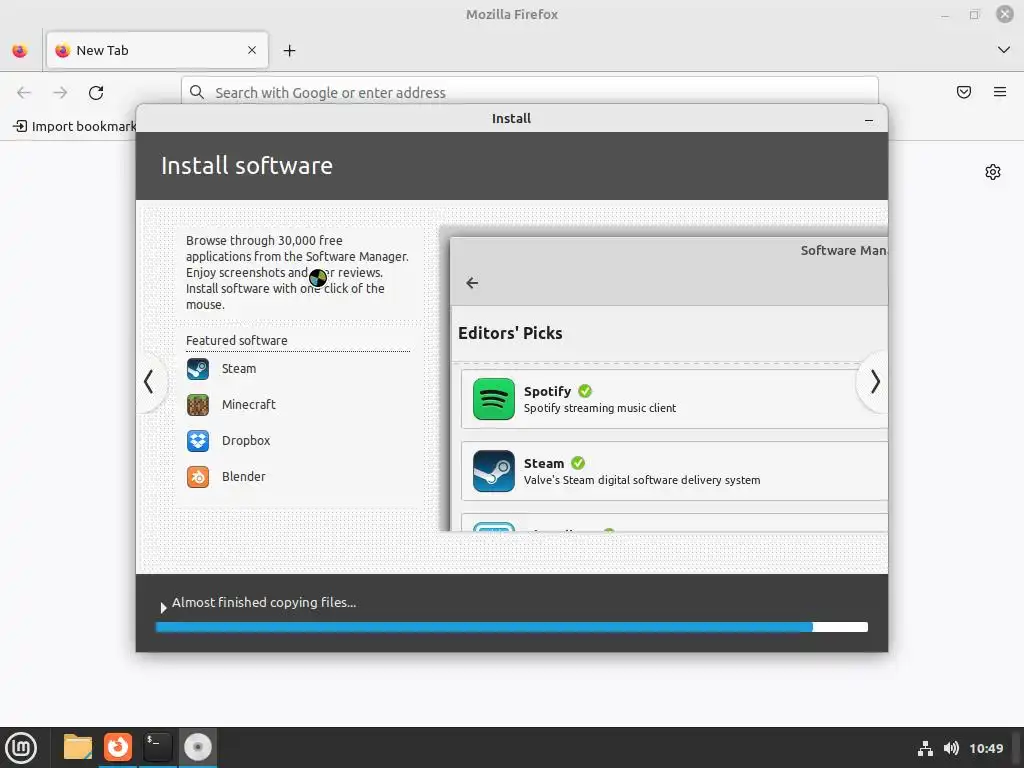Click 'Valve's Steam digital software delivery system' text

tap(642, 480)
